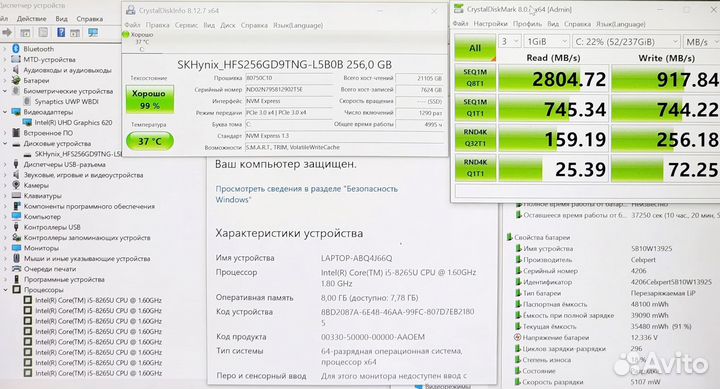Click Паспортная ёмкость battery row
Image resolution: width=720 pixels, height=389 pixels.
592,304
